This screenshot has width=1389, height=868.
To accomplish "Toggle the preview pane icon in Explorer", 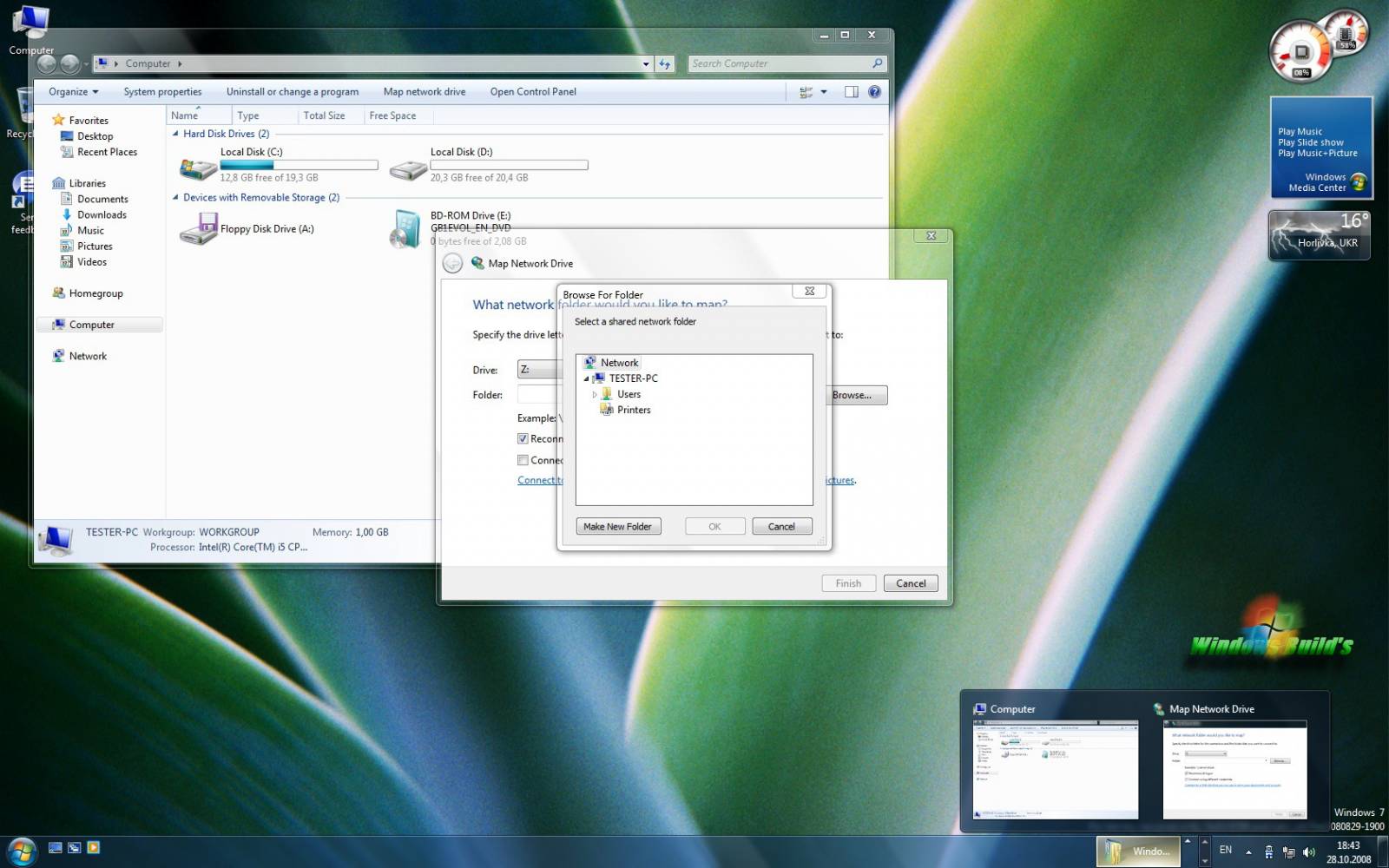I will 851,91.
